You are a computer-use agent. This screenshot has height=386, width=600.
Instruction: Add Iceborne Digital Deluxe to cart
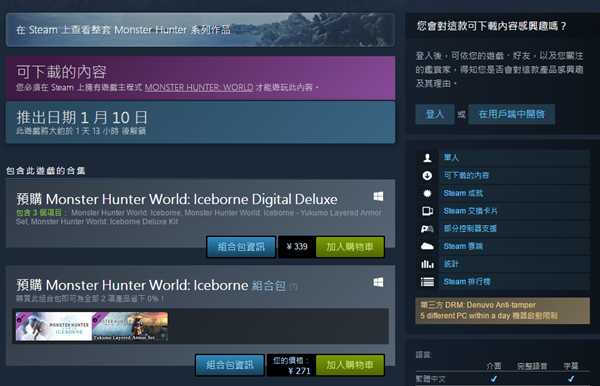click(350, 247)
